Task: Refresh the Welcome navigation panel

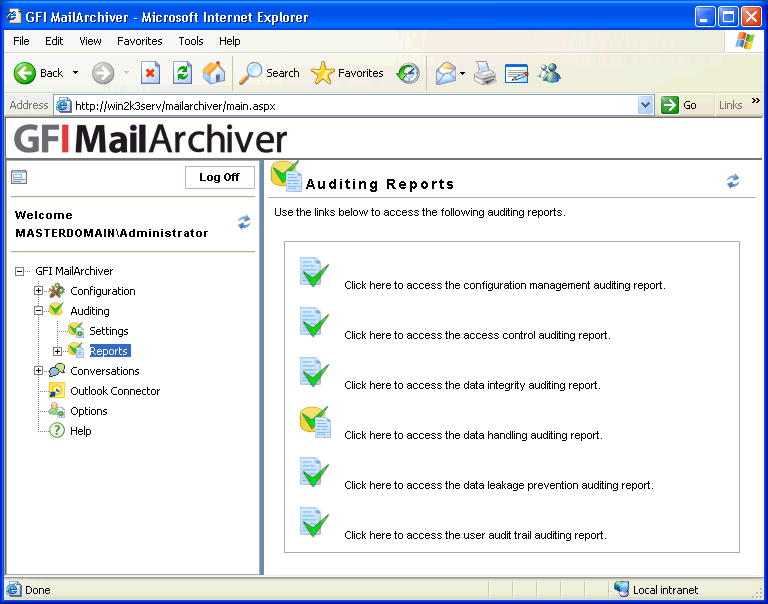Action: (244, 222)
